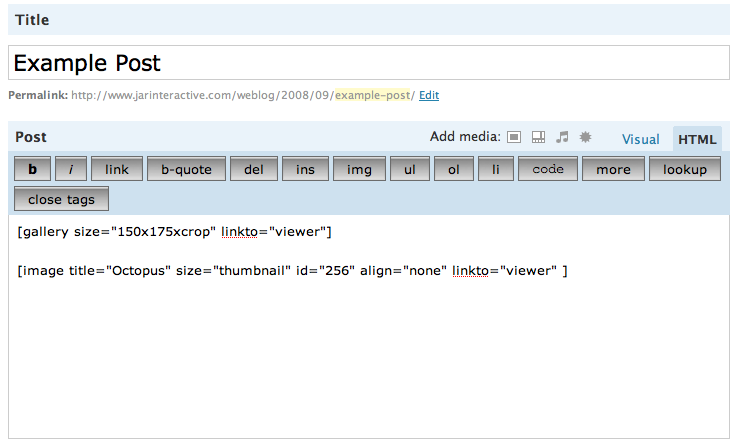Click the Add Audio music note icon
This screenshot has width=738, height=448.
tap(562, 137)
